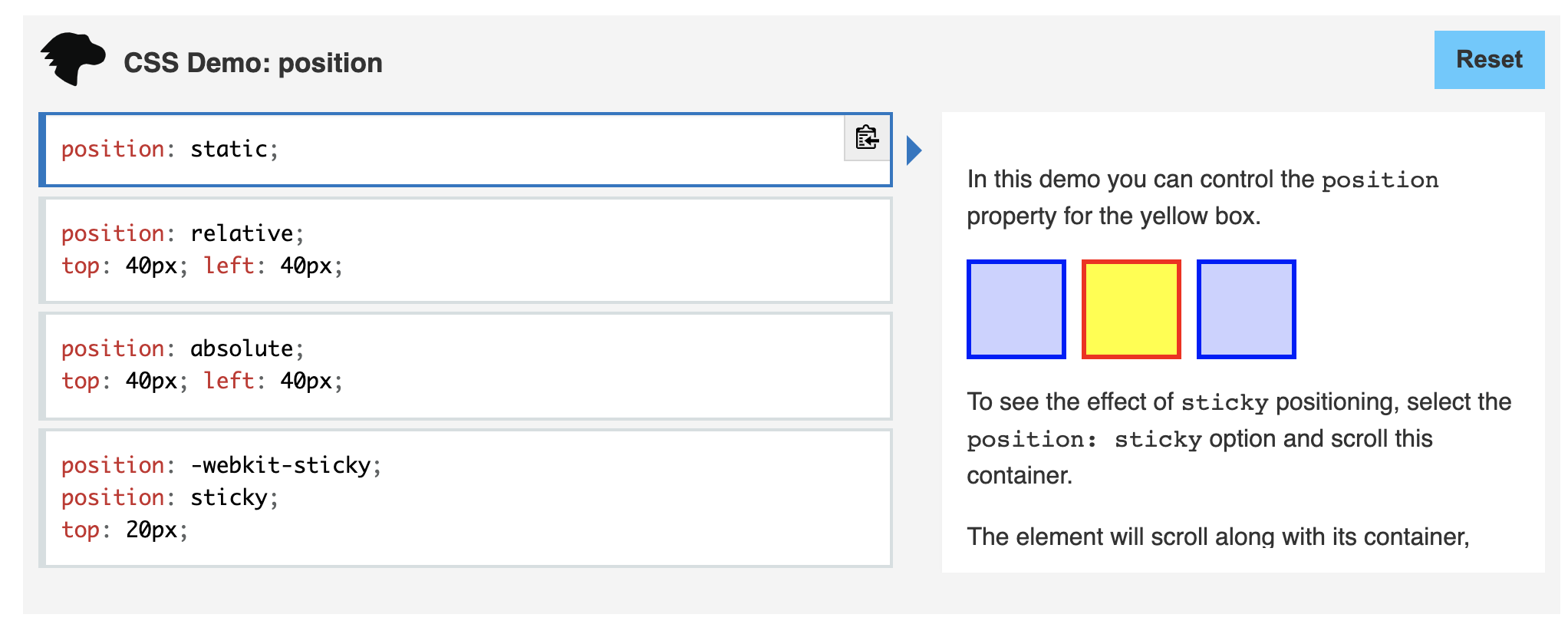Click the blue arrow next to active code
Viewport: 1568px width, 634px height.
point(913,150)
